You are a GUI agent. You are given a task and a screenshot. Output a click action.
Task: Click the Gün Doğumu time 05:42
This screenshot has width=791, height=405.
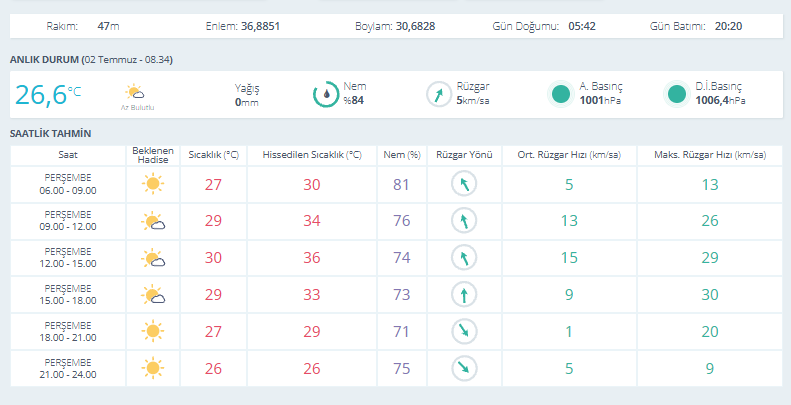582,26
